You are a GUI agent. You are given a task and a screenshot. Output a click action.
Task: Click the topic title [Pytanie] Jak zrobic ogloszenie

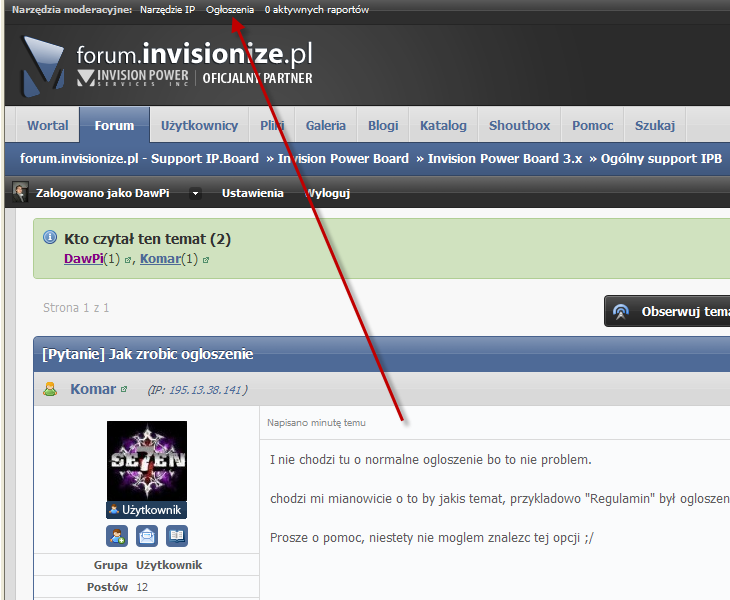point(148,354)
